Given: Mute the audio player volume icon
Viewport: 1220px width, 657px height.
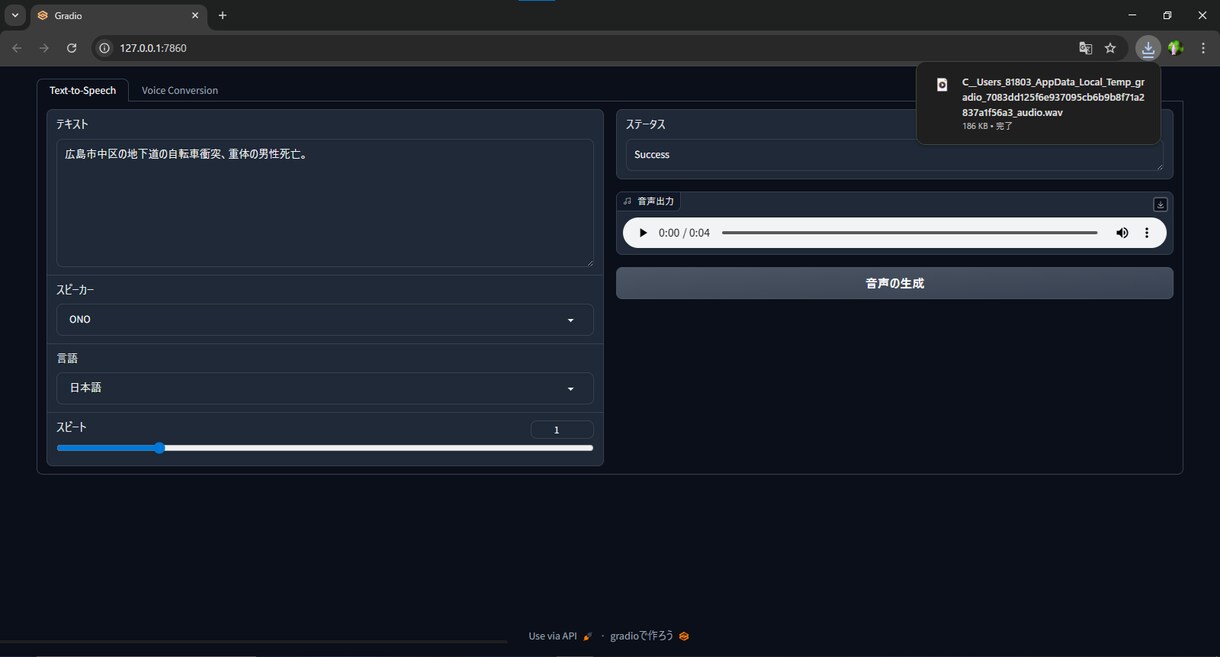Looking at the screenshot, I should pos(1122,233).
